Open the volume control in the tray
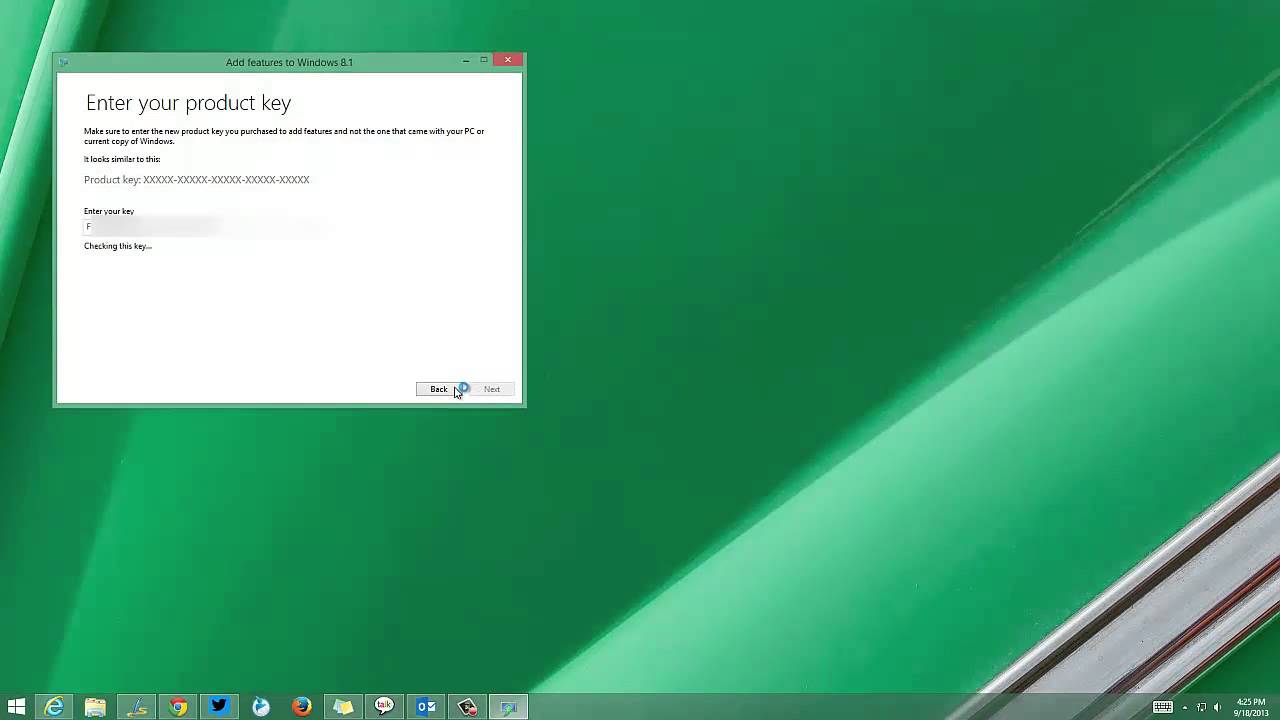Image resolution: width=1280 pixels, height=720 pixels. pos(1217,707)
